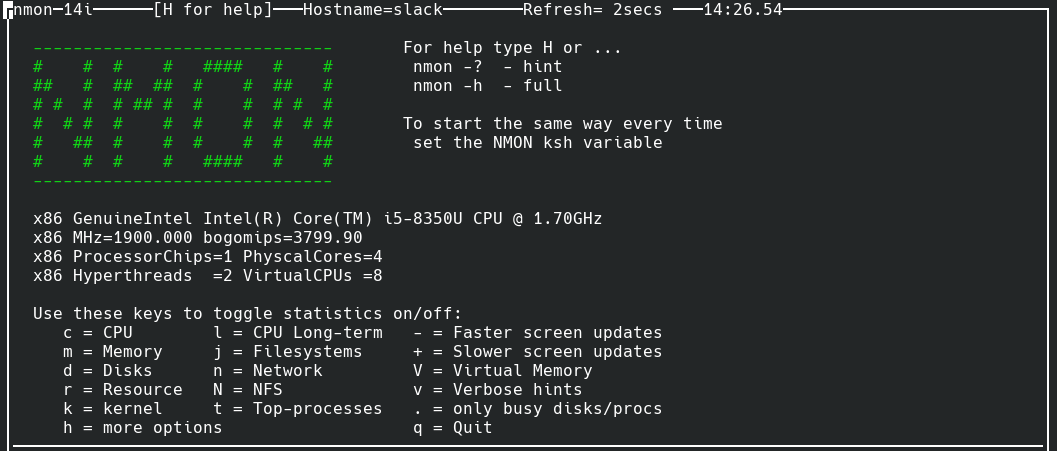Select 't = Top-processes' option
The width and height of the screenshot is (1057, 451).
point(298,409)
